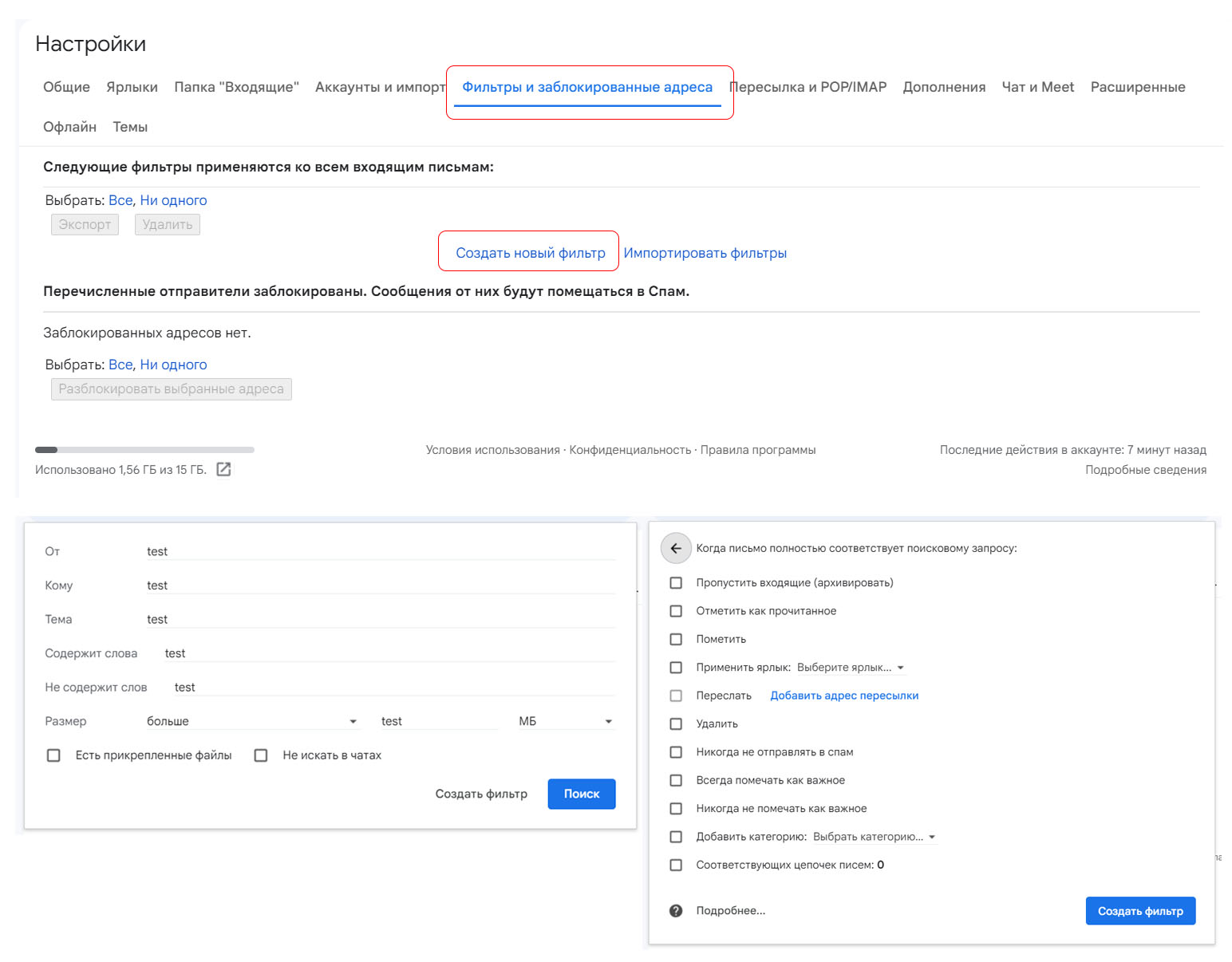The image size is (1232, 962).
Task: Click the storage usage progress bar
Action: click(x=144, y=450)
